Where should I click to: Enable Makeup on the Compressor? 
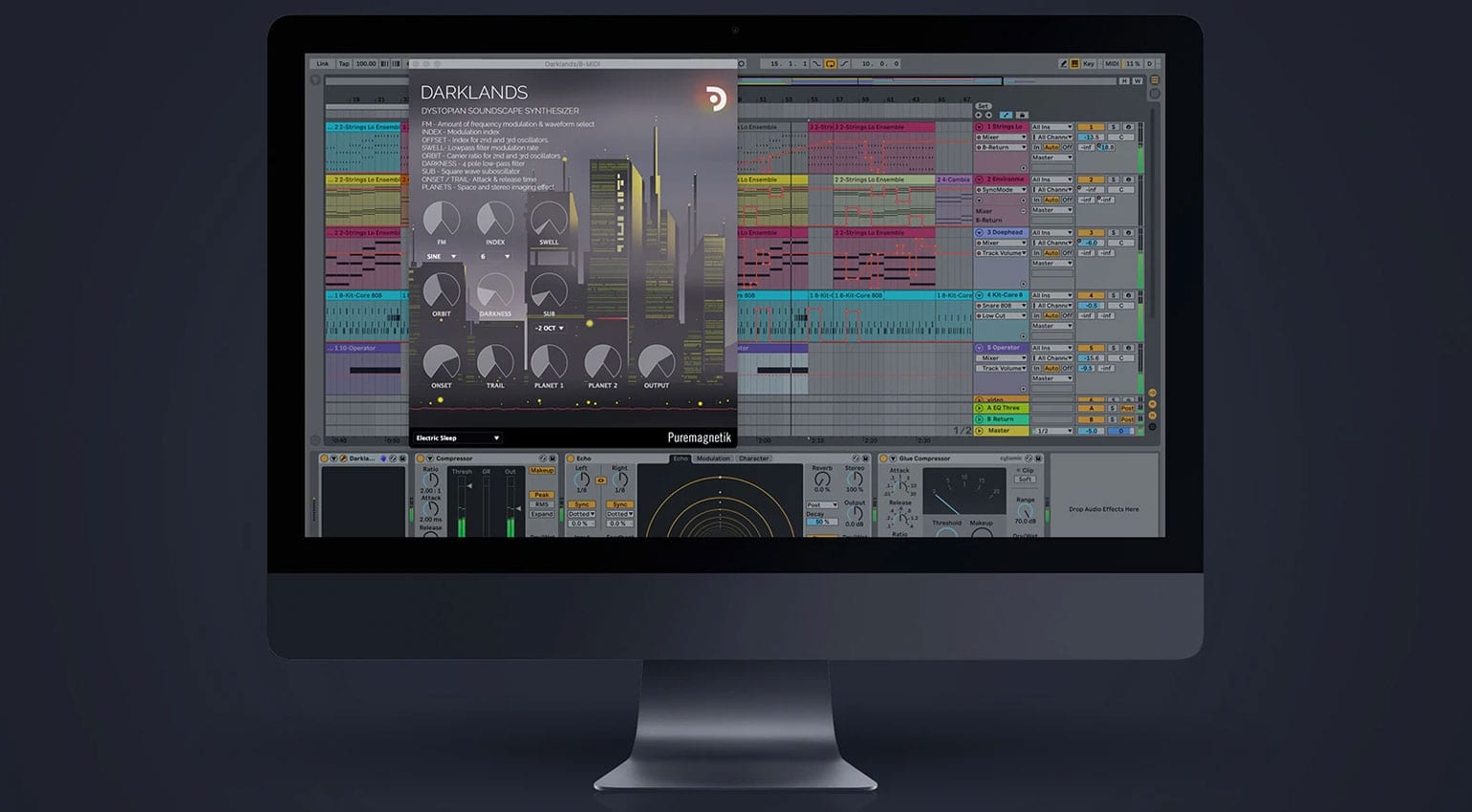(542, 471)
